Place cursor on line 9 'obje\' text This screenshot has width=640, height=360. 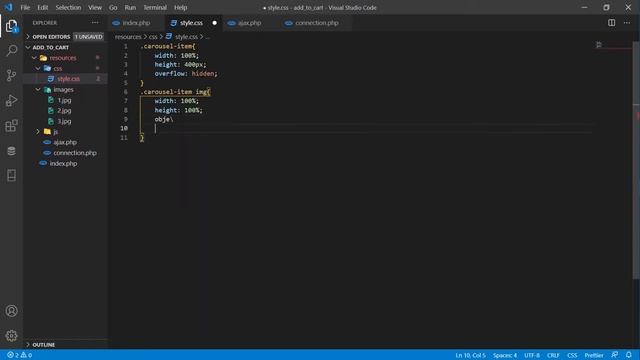coord(164,119)
